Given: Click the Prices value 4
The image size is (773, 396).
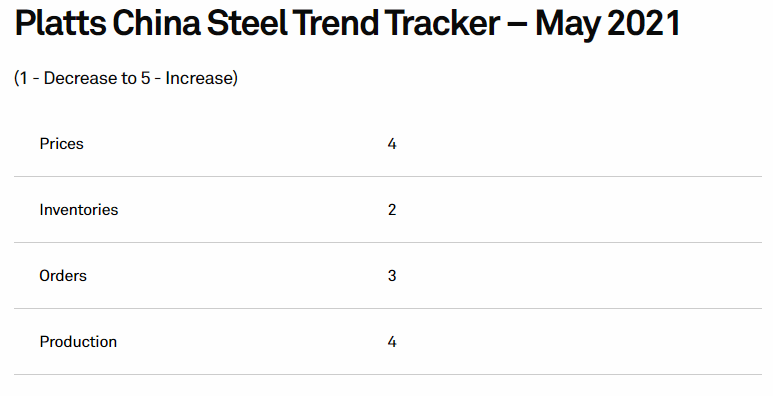Looking at the screenshot, I should point(392,144).
